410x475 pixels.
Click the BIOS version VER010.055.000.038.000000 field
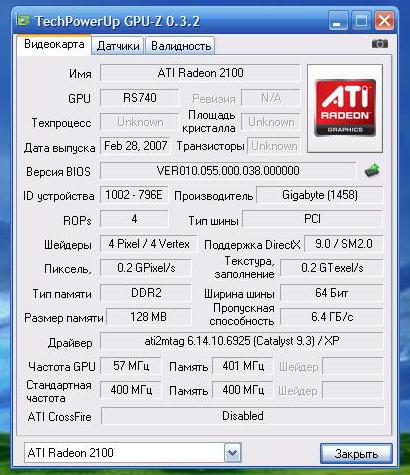click(x=228, y=171)
